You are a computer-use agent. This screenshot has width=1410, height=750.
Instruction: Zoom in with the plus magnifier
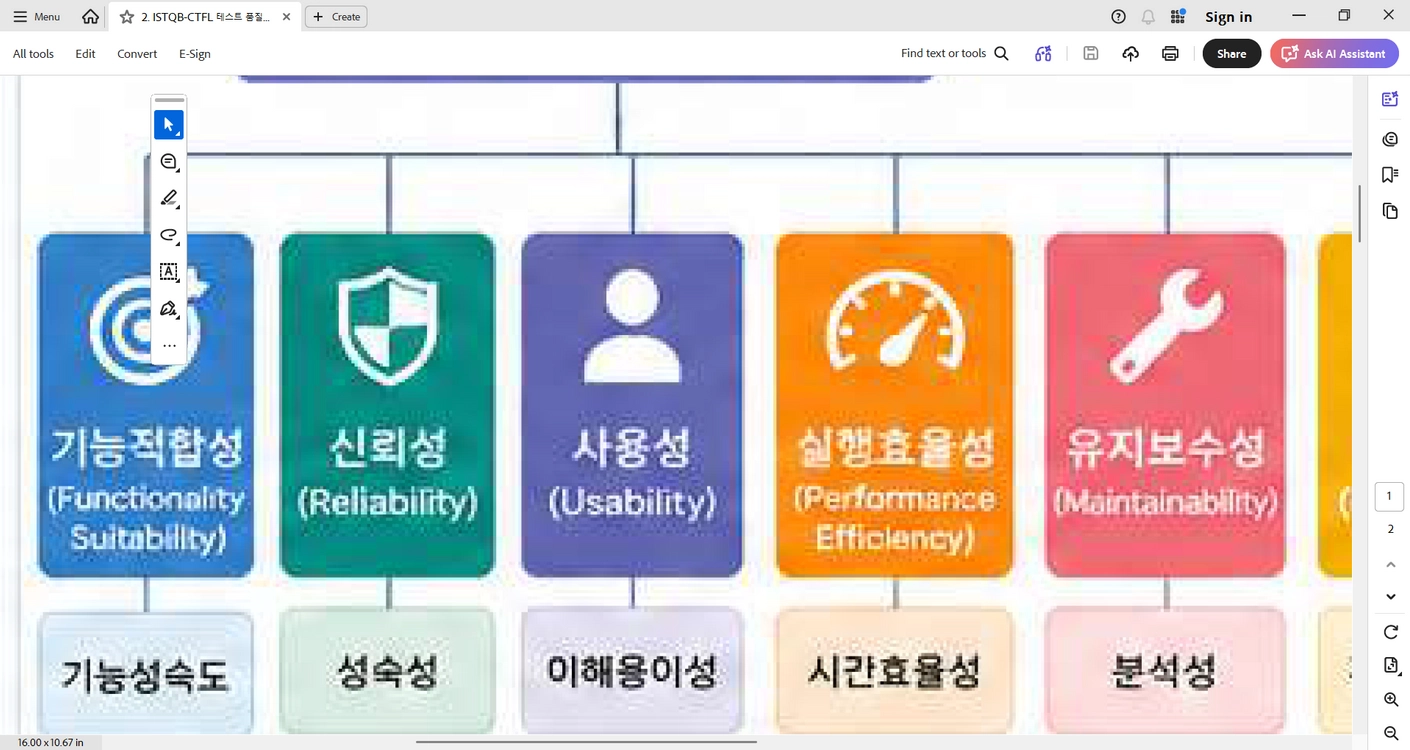point(1390,700)
